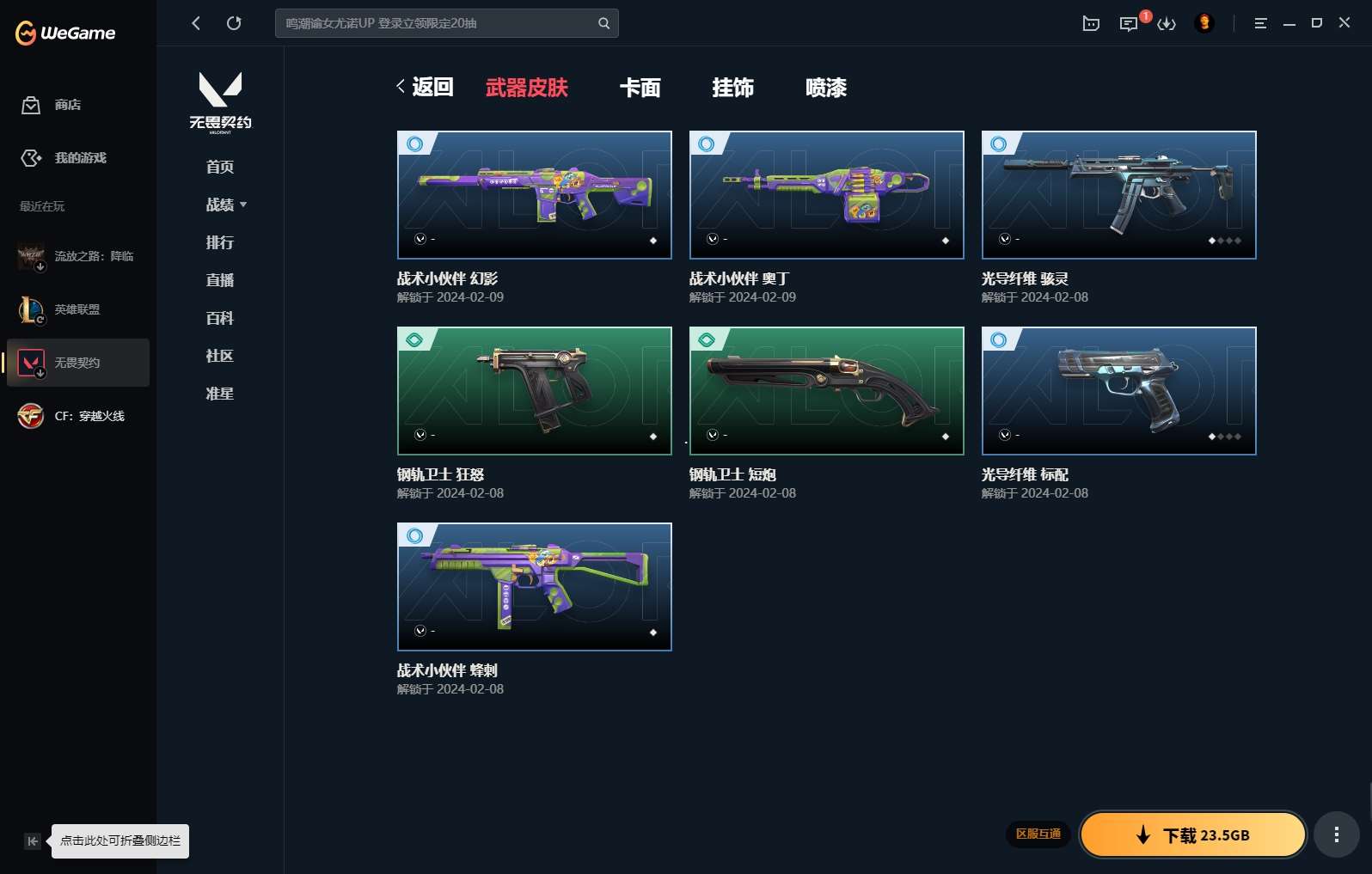Click the 返回 back link
This screenshot has width=1372, height=874.
click(425, 87)
